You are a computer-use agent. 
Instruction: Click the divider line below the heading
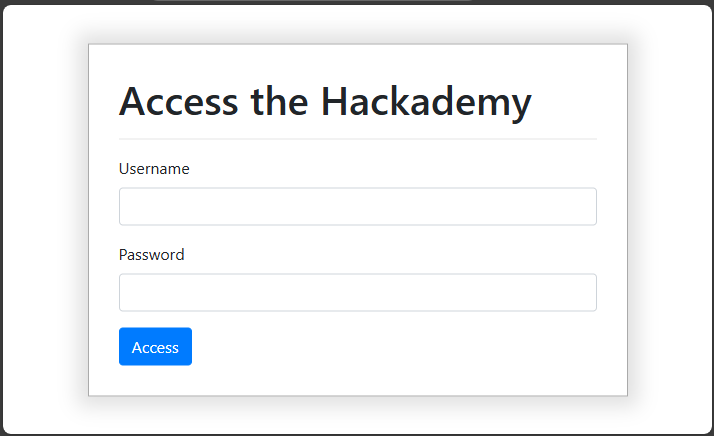(357, 139)
